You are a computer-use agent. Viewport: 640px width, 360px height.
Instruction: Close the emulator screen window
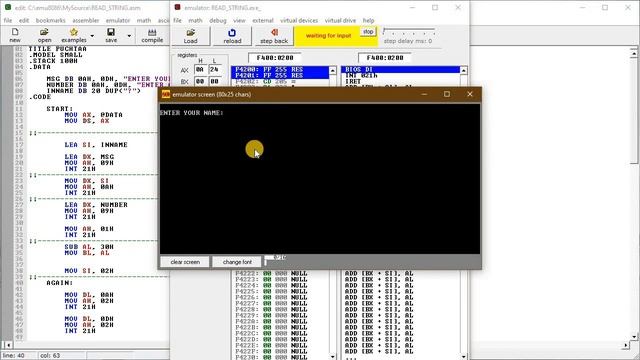[470, 94]
